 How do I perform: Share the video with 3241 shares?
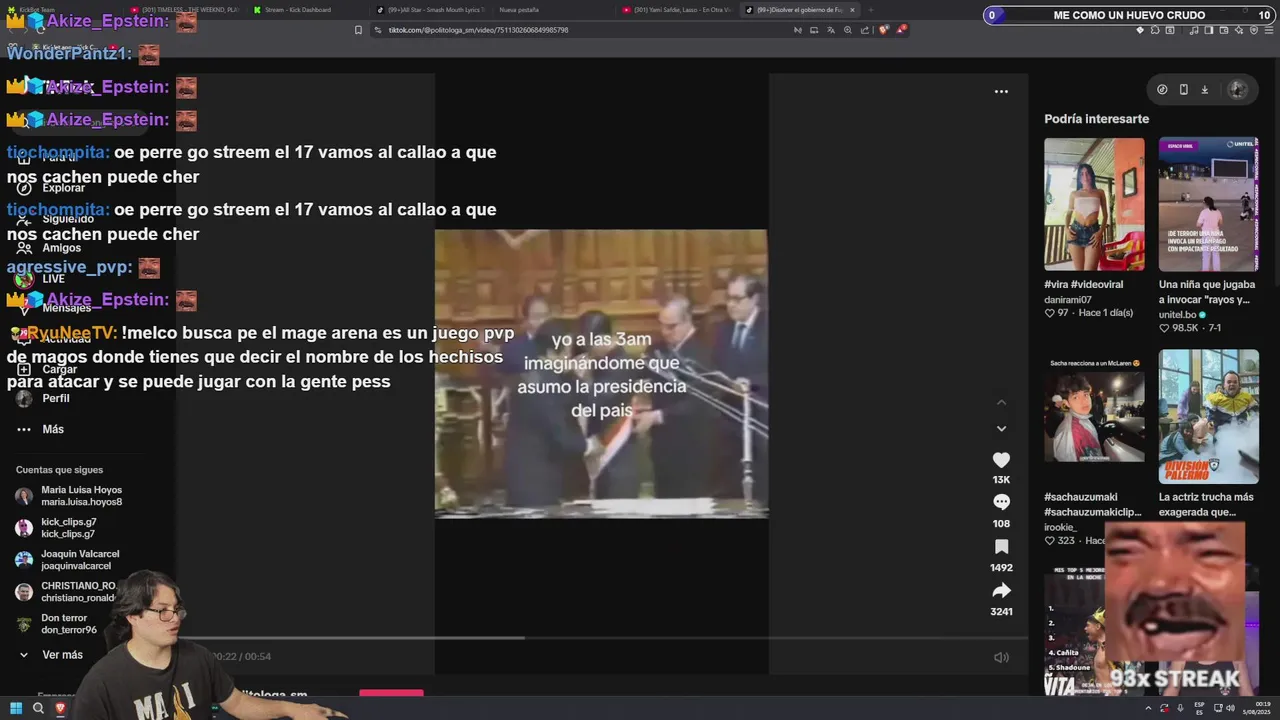(x=1001, y=590)
